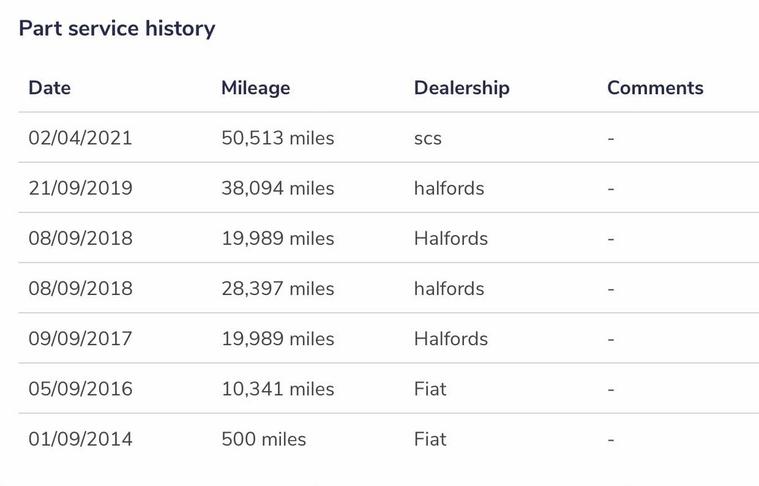
Task: Select the scs dealership entry
Action: click(428, 138)
